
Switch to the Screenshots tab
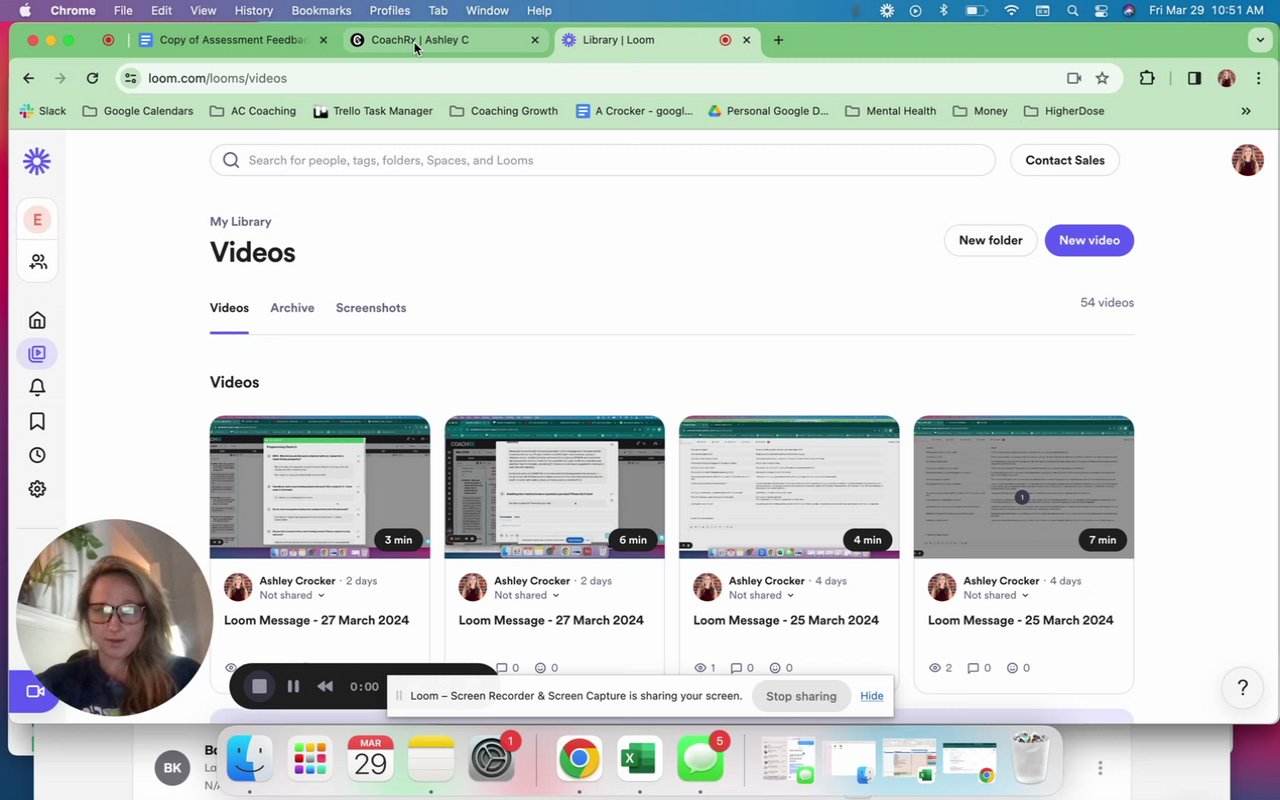(x=371, y=308)
